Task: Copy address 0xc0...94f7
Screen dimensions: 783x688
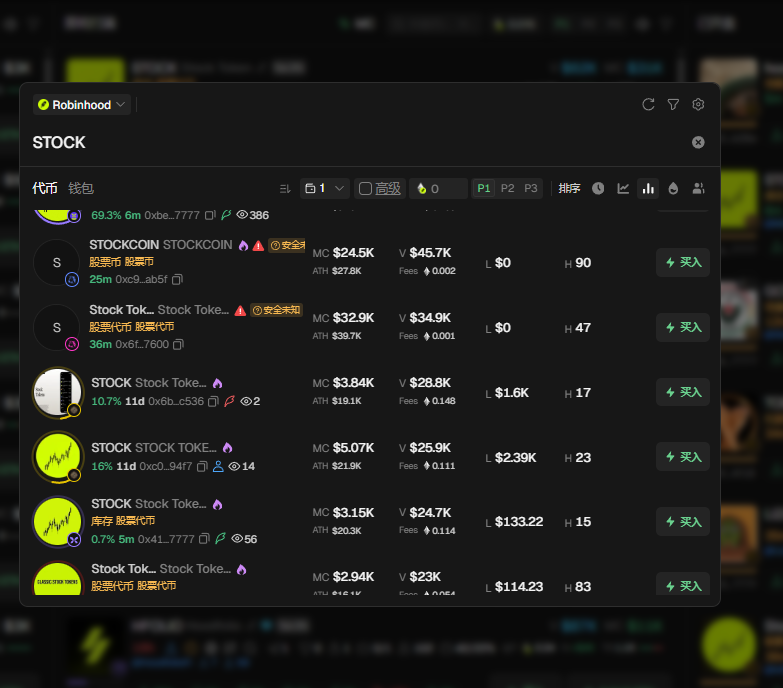Action: coord(202,466)
